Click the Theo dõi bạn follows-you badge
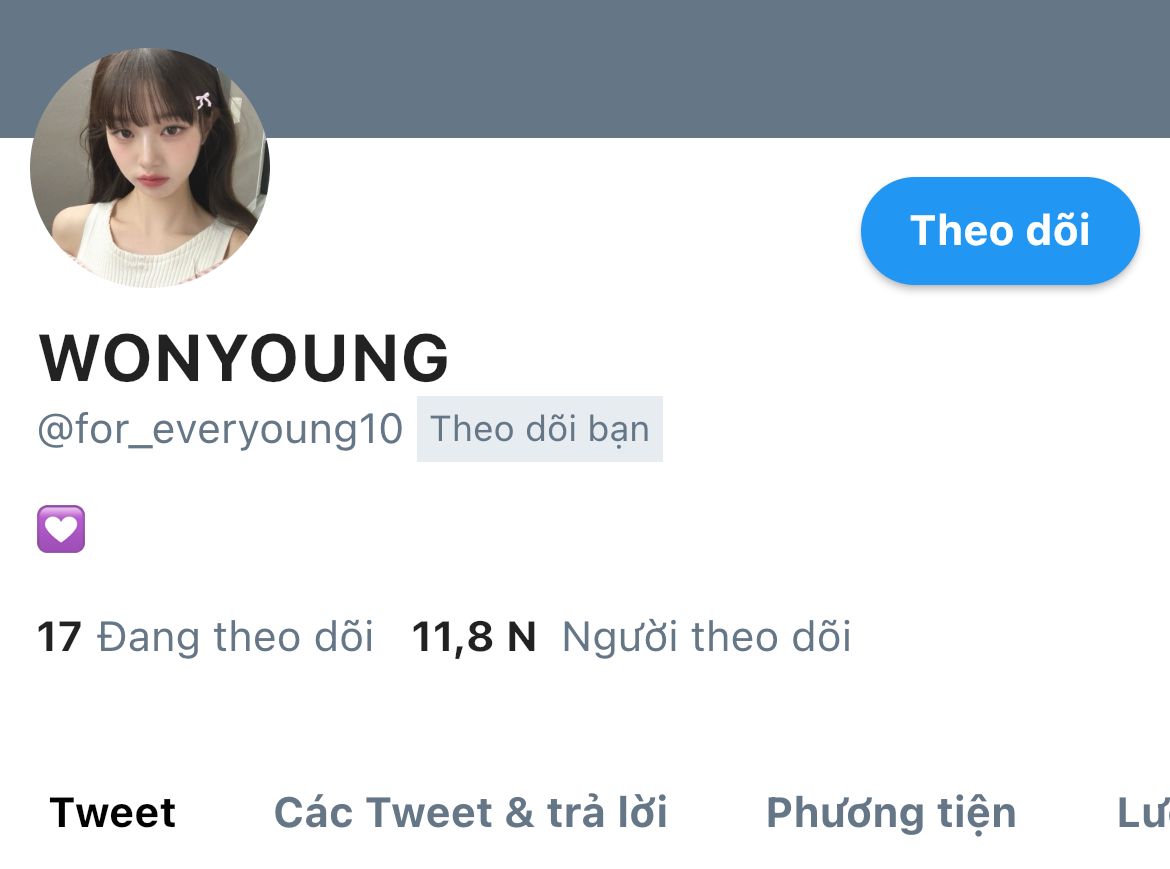Image resolution: width=1170 pixels, height=869 pixels. pyautogui.click(x=539, y=429)
